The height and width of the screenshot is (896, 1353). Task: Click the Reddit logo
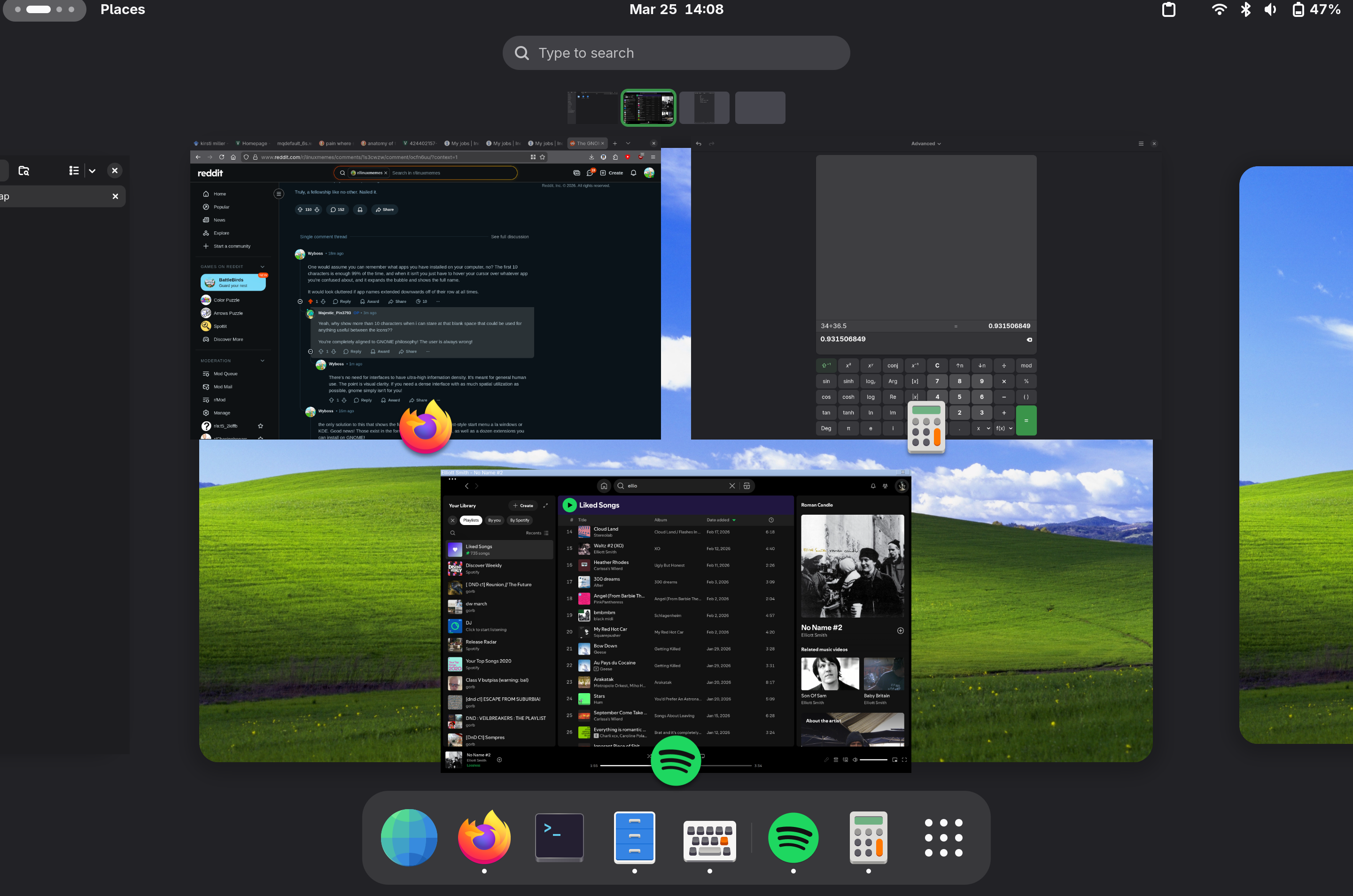210,173
